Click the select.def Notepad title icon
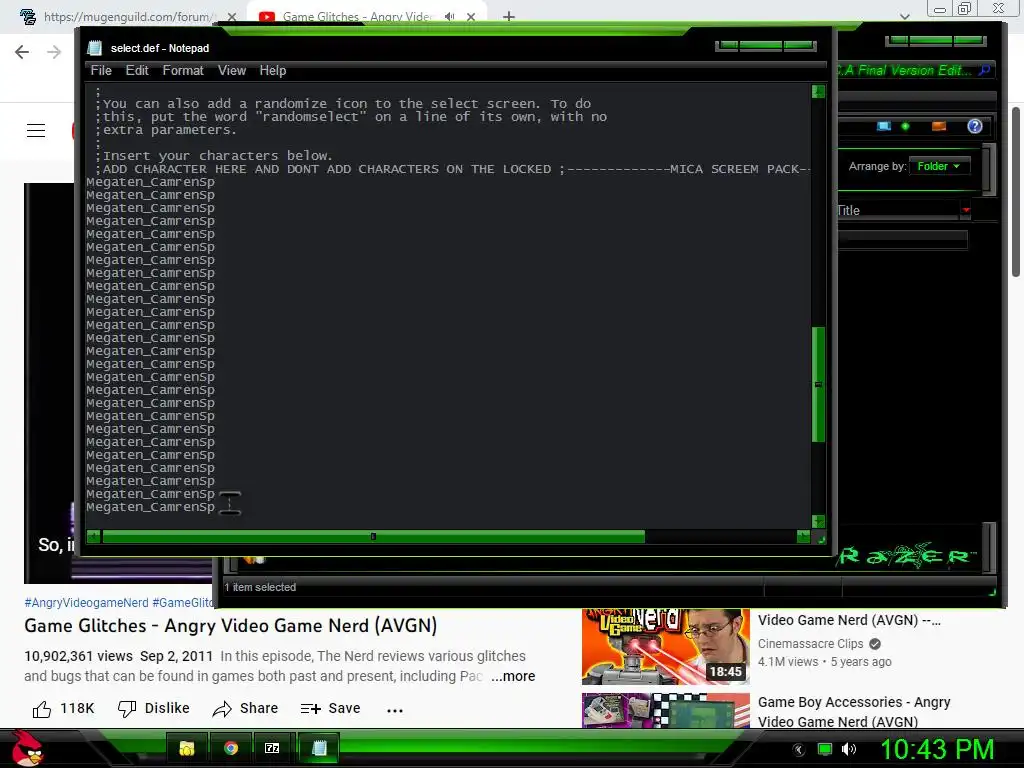Screen dimensions: 1024x768 coord(95,48)
